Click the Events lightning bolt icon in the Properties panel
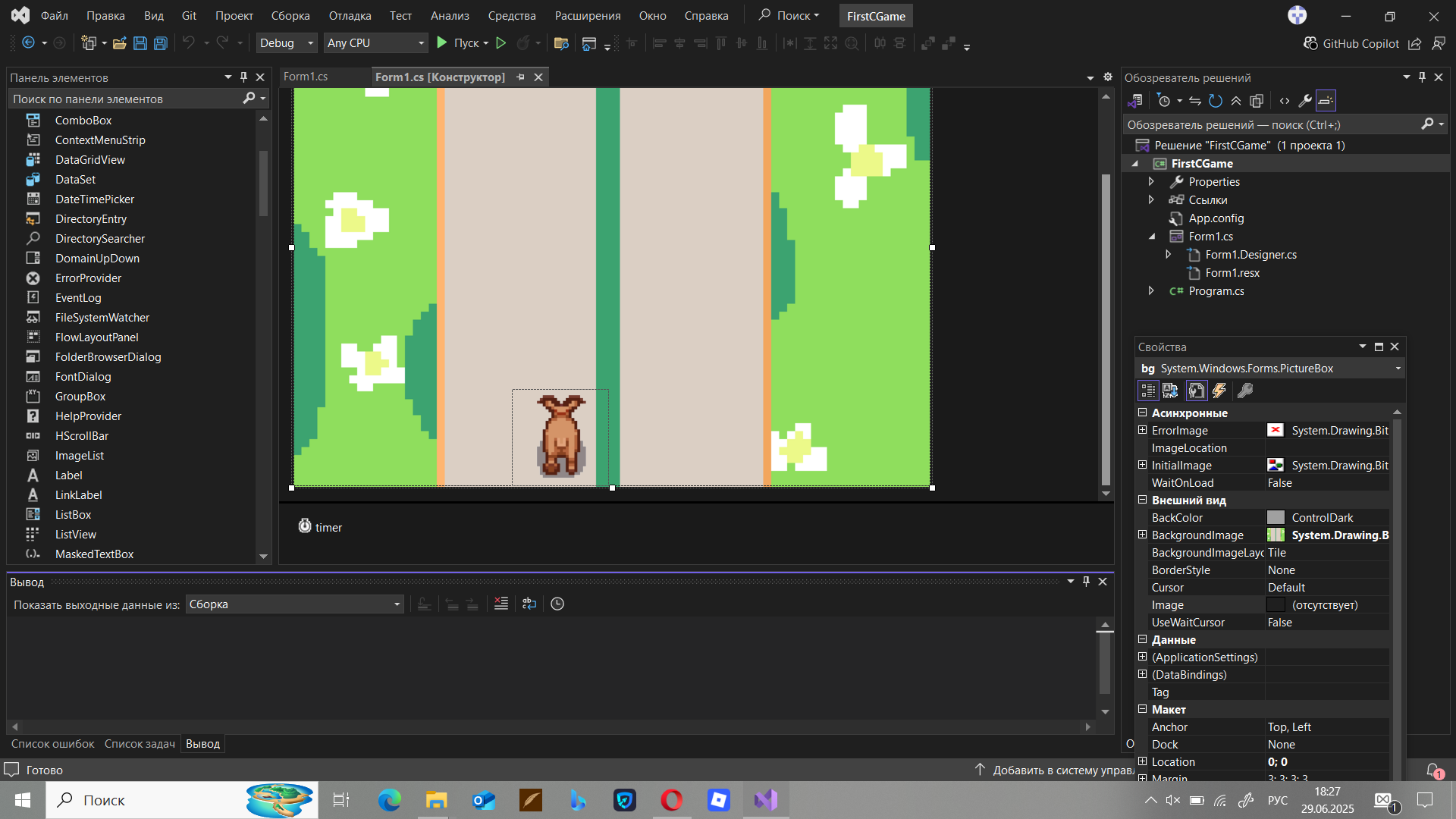This screenshot has height=819, width=1456. click(1219, 391)
